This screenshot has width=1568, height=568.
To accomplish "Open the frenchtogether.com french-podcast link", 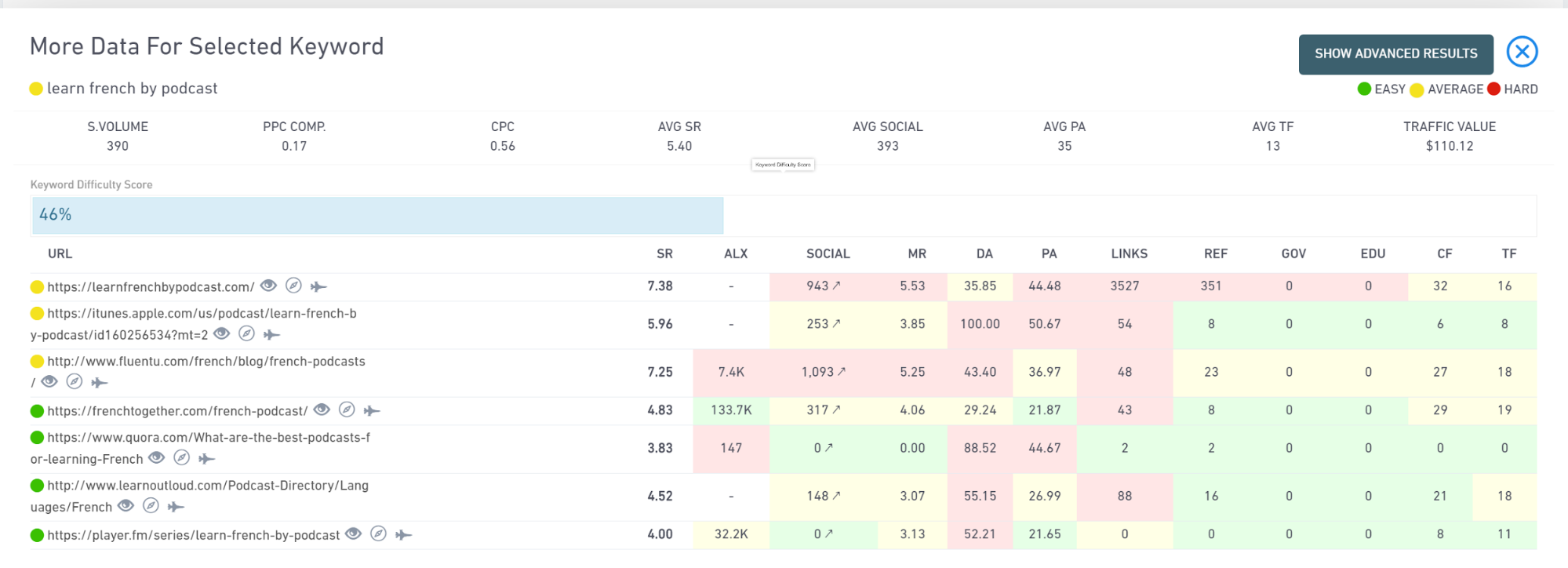I will (x=177, y=410).
